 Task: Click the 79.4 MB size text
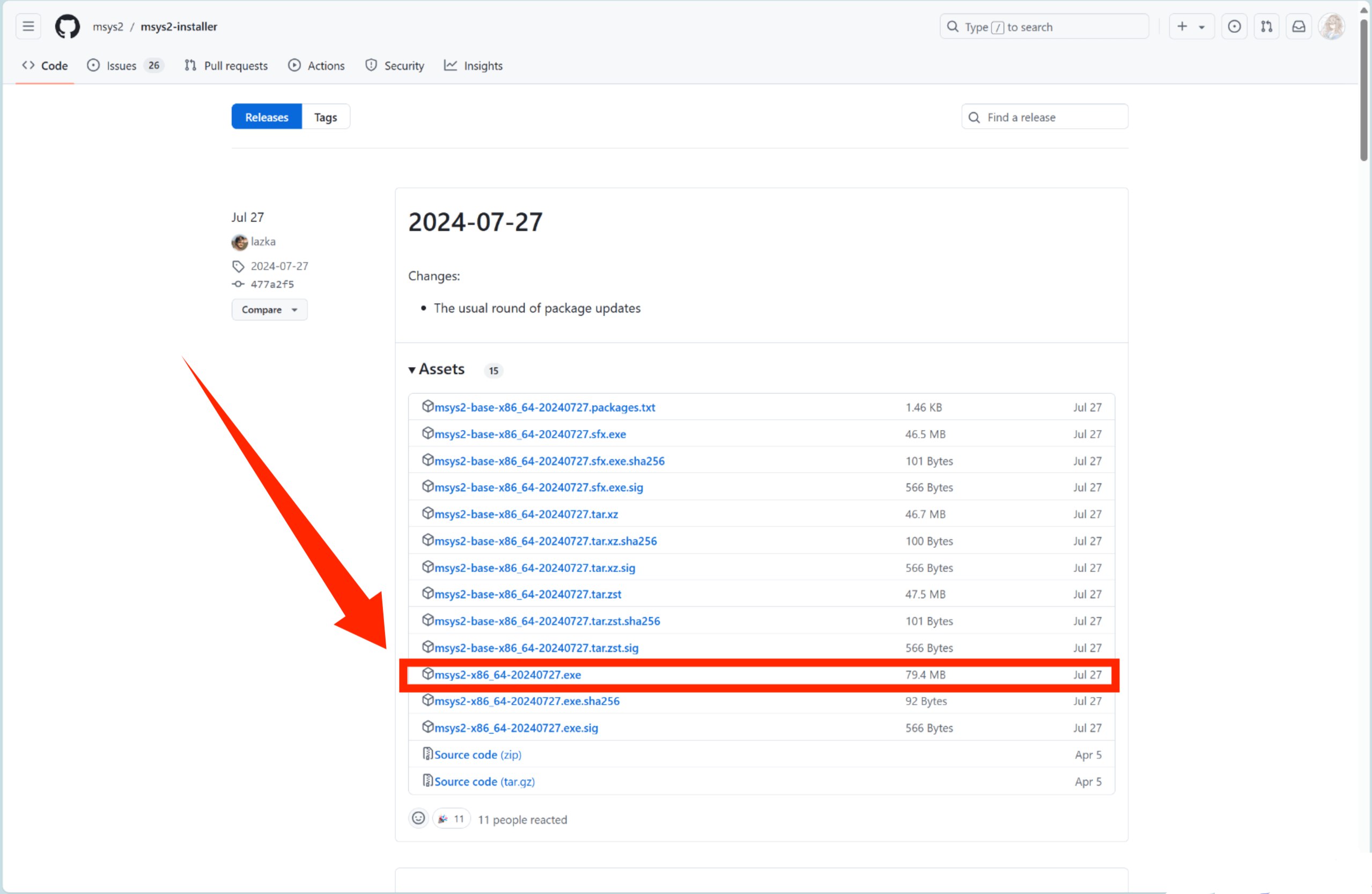[x=925, y=674]
